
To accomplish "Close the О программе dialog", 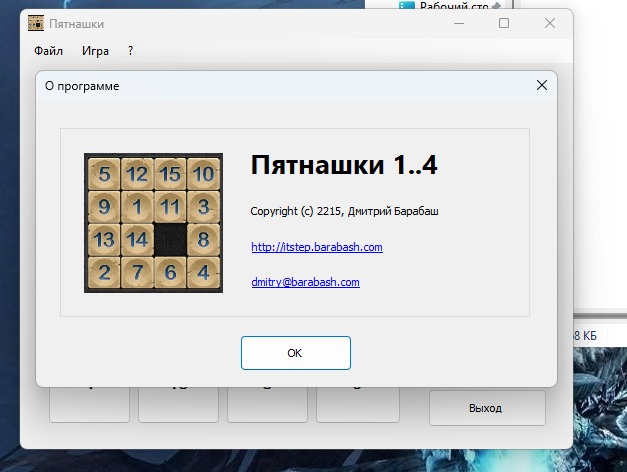I will [x=542, y=86].
